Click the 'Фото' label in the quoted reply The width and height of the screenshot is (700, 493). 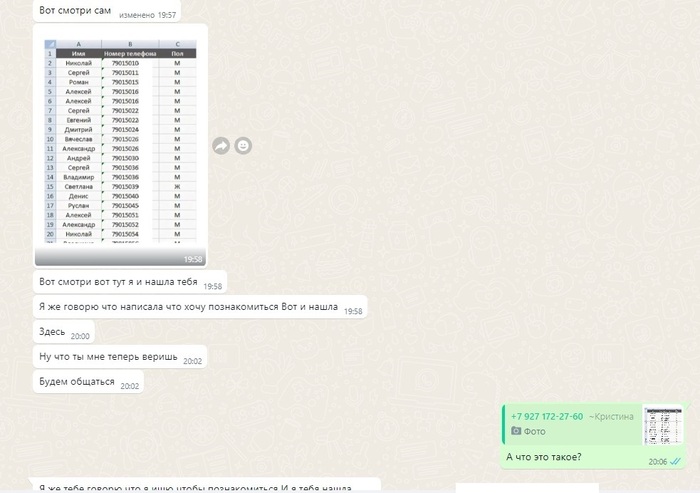(x=534, y=431)
